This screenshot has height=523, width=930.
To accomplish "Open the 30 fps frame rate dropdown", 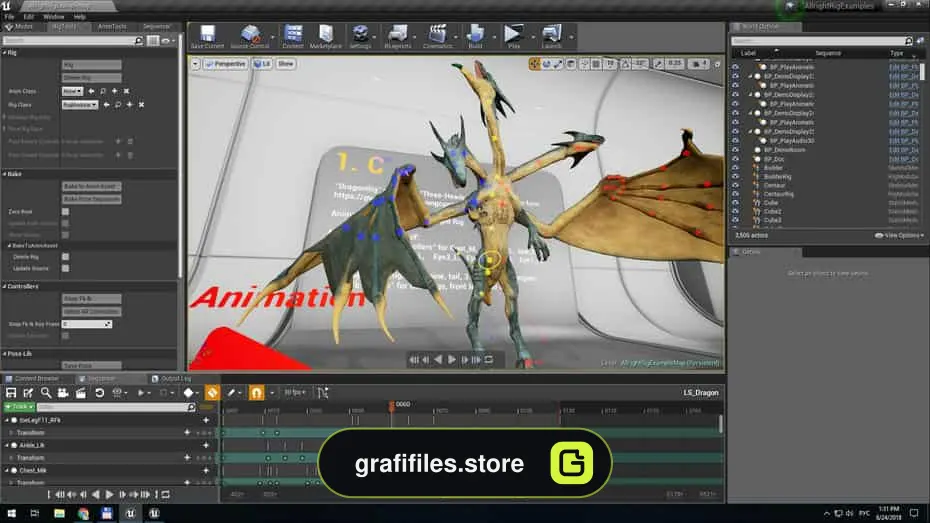I will point(295,393).
